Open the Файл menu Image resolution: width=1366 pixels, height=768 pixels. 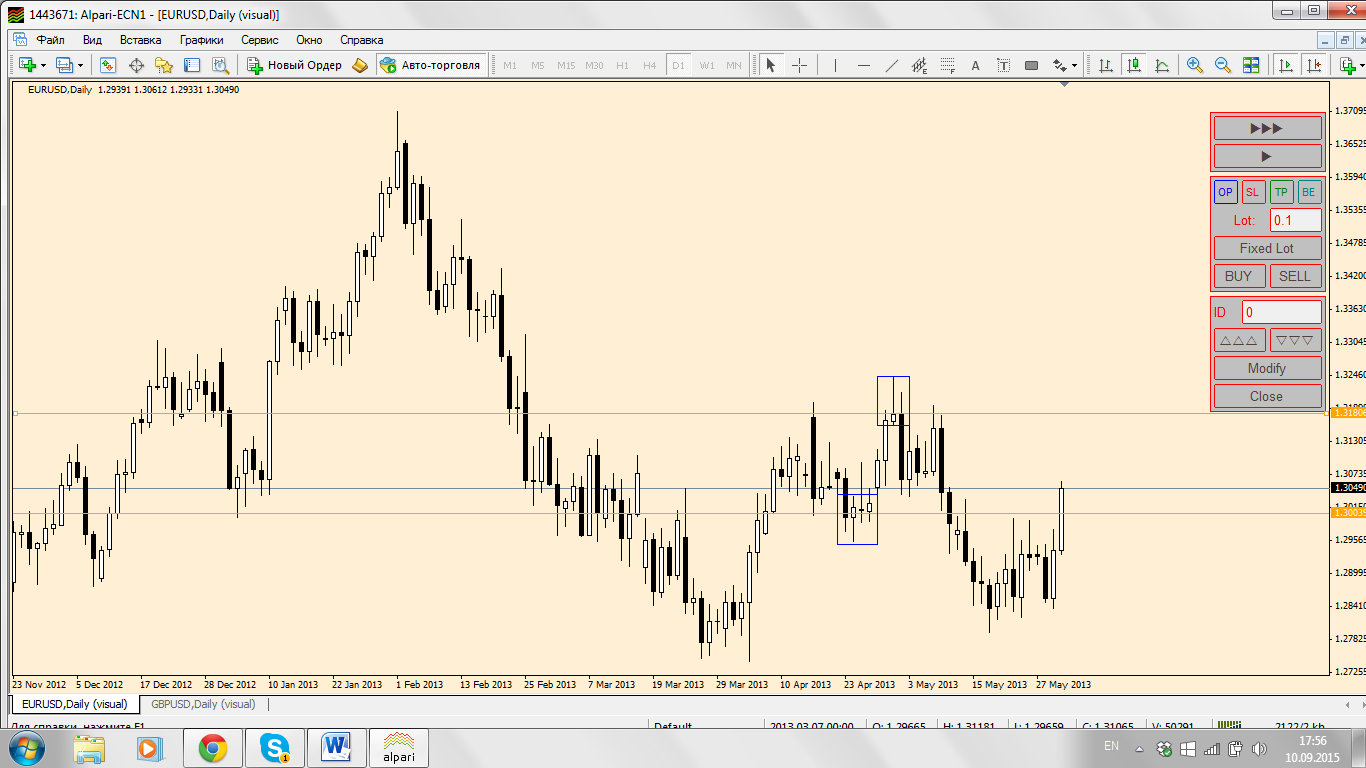pos(50,40)
